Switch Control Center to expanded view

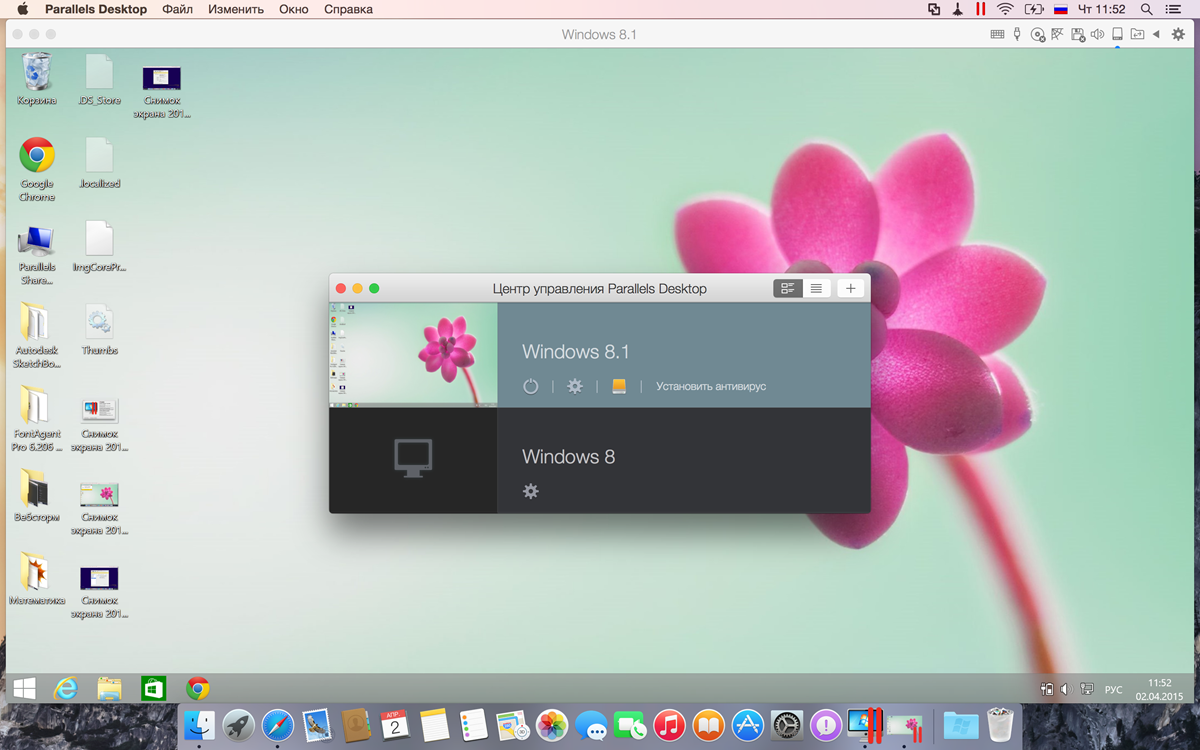(788, 289)
